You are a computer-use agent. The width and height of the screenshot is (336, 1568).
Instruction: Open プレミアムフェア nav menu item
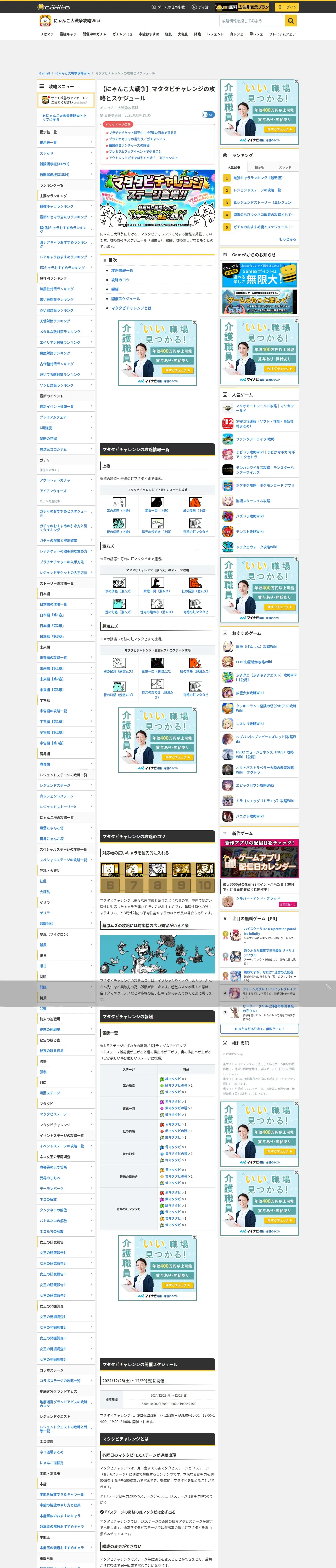tap(282, 34)
